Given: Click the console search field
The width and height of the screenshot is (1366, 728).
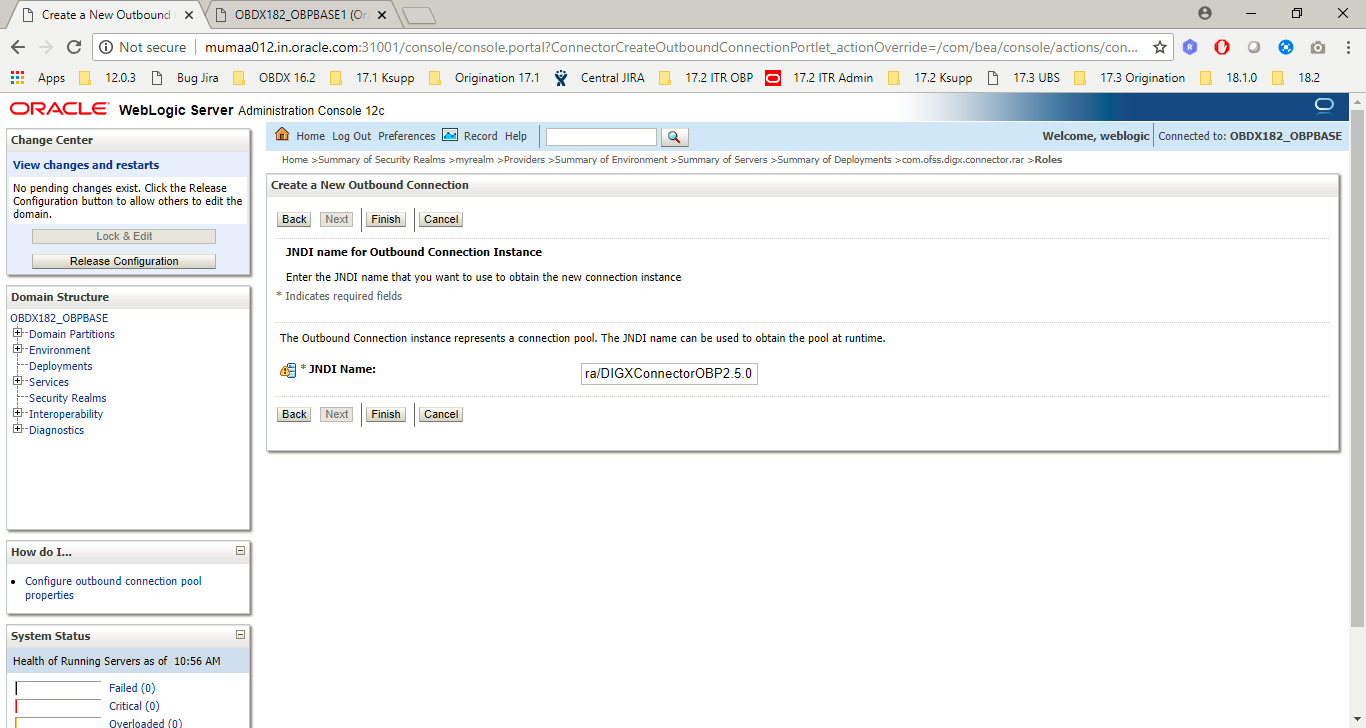Looking at the screenshot, I should [601, 137].
